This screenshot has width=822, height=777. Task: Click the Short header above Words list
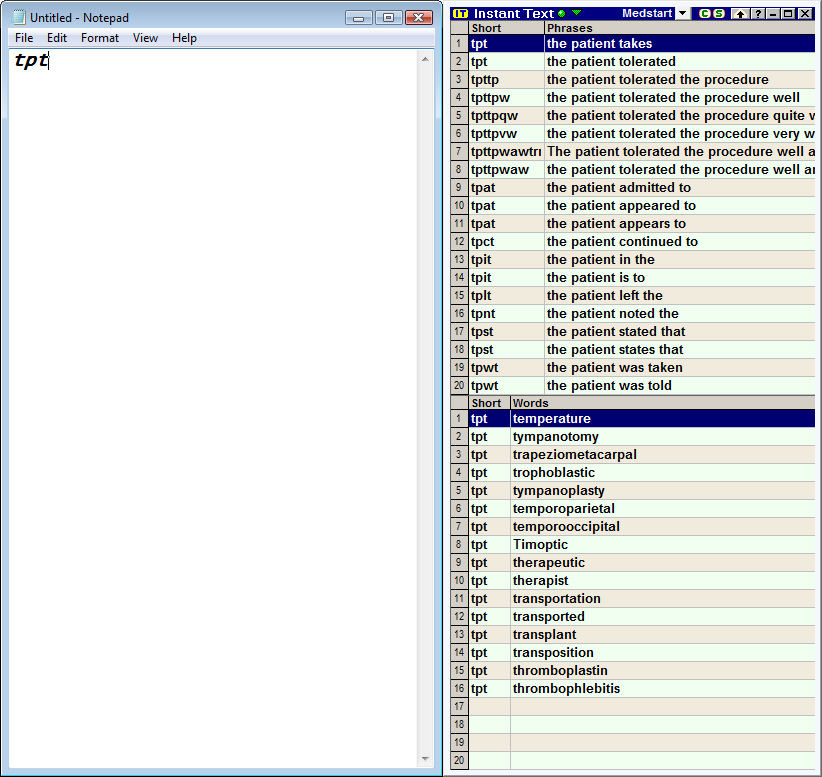(489, 403)
